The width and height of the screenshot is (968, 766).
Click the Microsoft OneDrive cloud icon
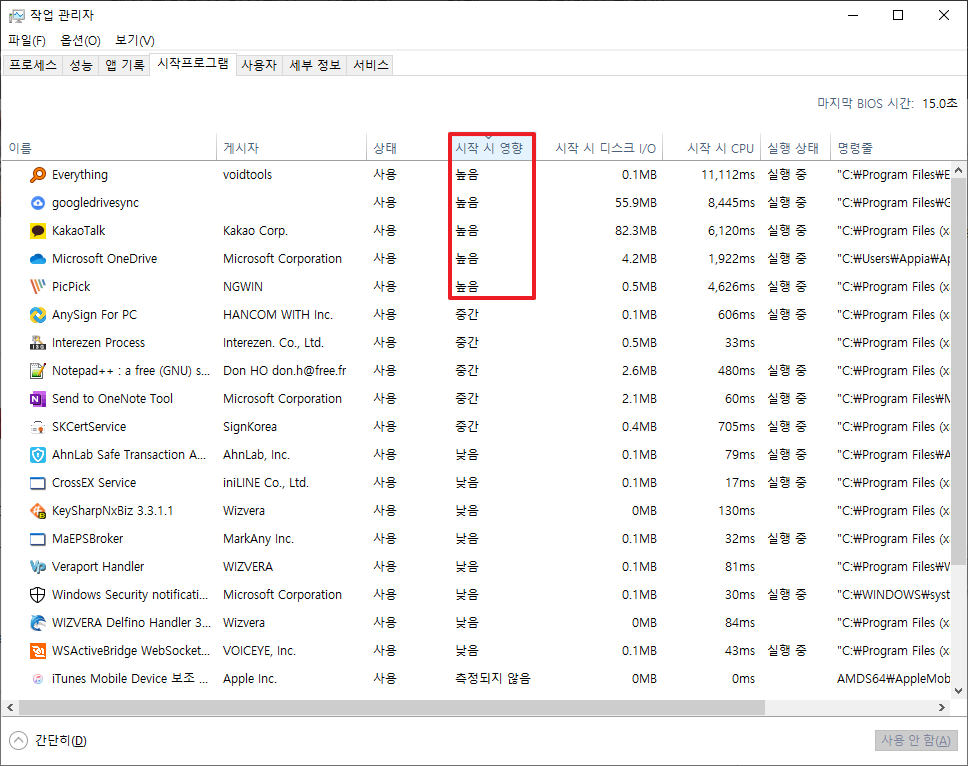coord(38,259)
